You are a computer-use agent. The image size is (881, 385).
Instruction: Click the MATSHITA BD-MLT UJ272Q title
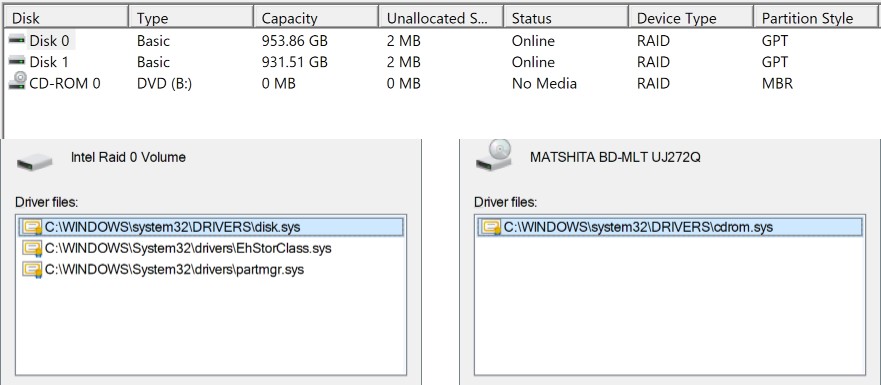(x=615, y=157)
